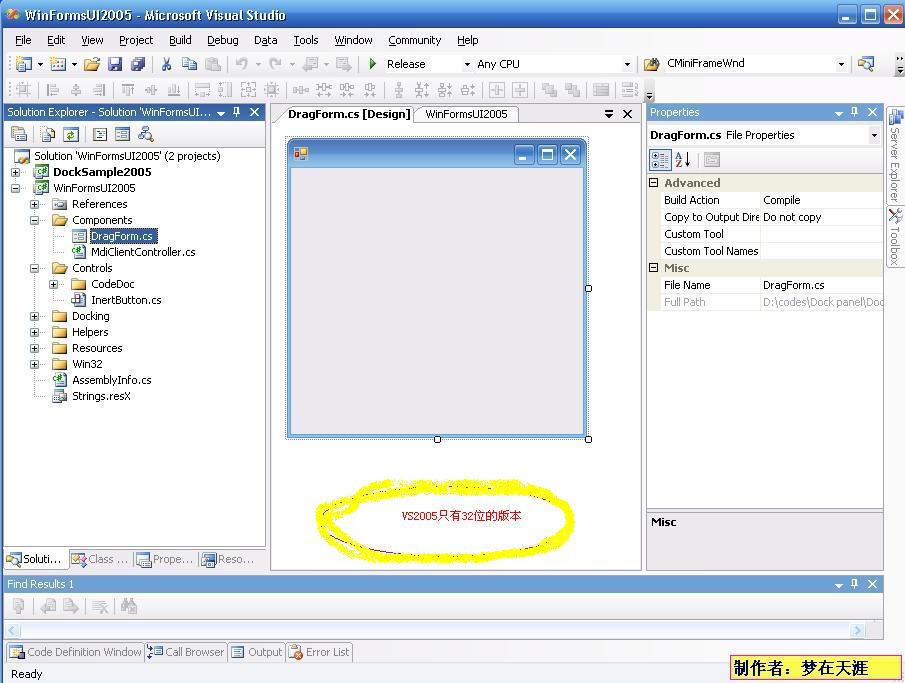The width and height of the screenshot is (905, 683).
Task: Select Strings.resX in the solution tree
Action: pyautogui.click(x=101, y=396)
